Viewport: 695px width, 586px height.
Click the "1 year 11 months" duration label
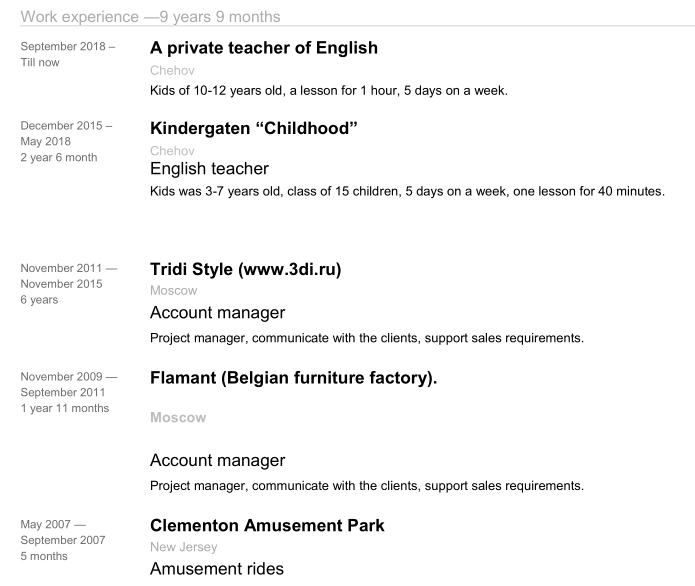pos(65,408)
